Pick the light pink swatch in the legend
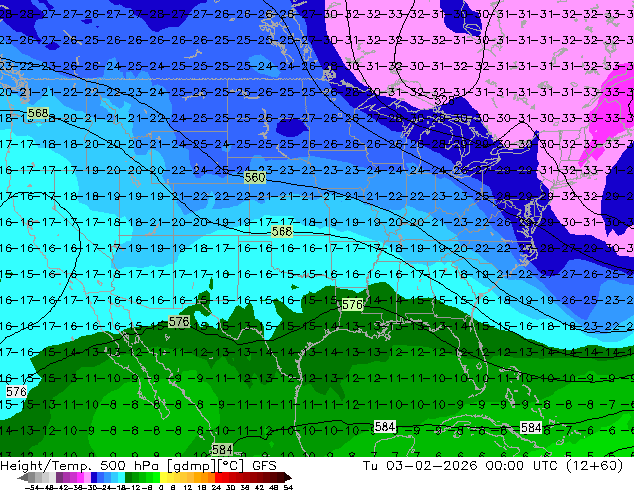The image size is (634, 490). click(87, 477)
